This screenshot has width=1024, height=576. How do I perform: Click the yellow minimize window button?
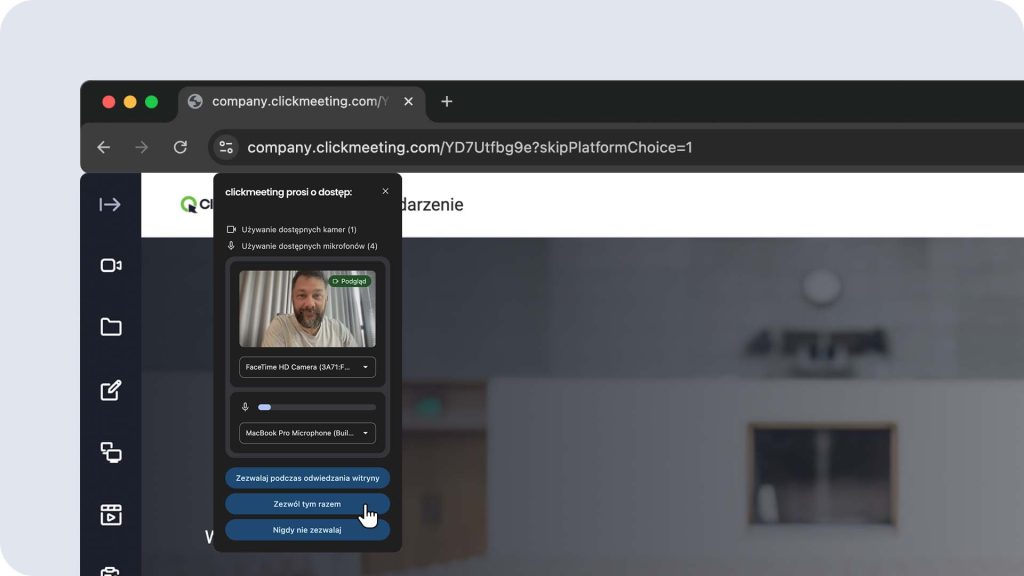pos(130,102)
